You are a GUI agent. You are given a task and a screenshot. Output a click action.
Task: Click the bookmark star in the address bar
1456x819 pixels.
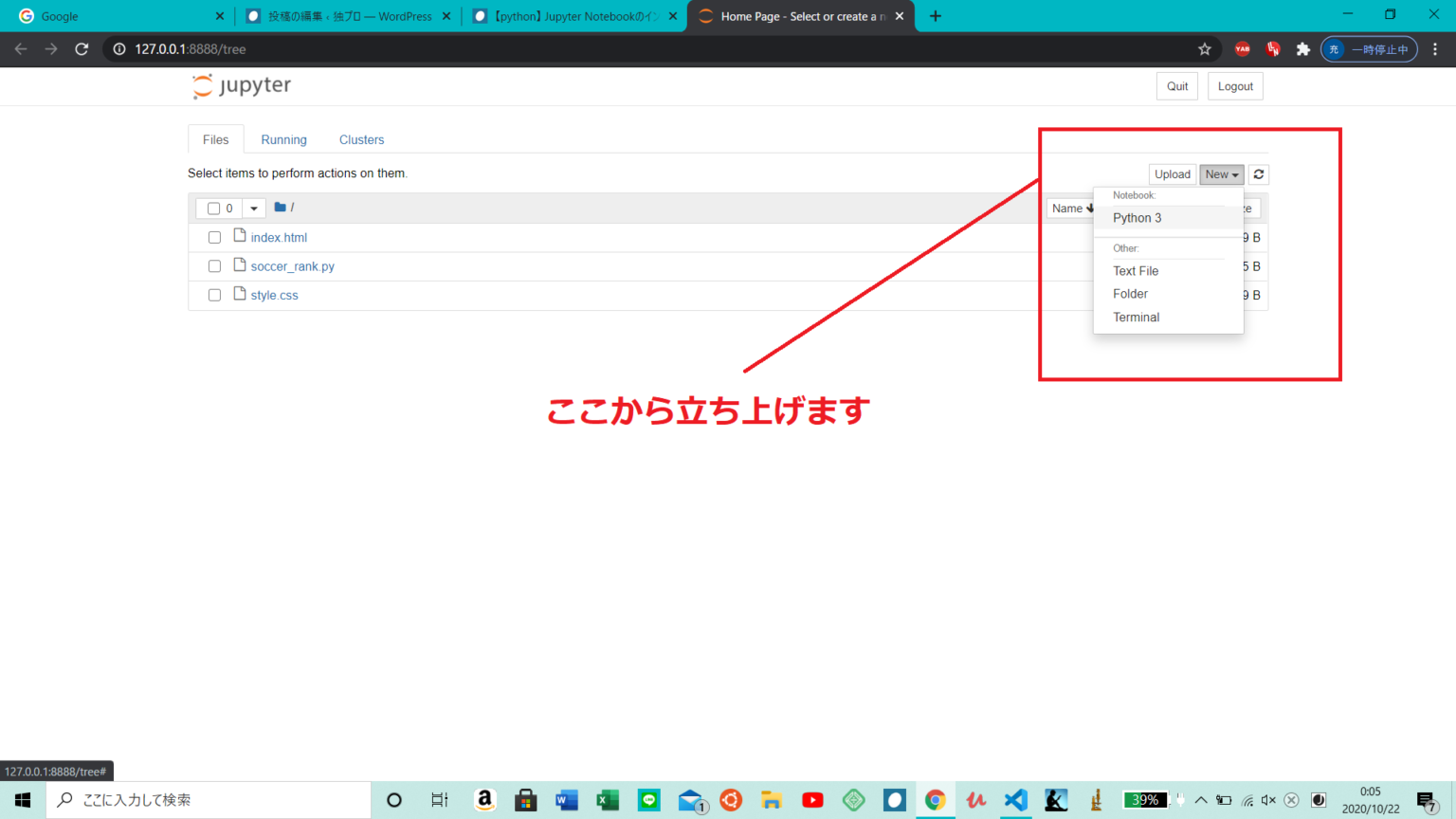(x=1204, y=48)
